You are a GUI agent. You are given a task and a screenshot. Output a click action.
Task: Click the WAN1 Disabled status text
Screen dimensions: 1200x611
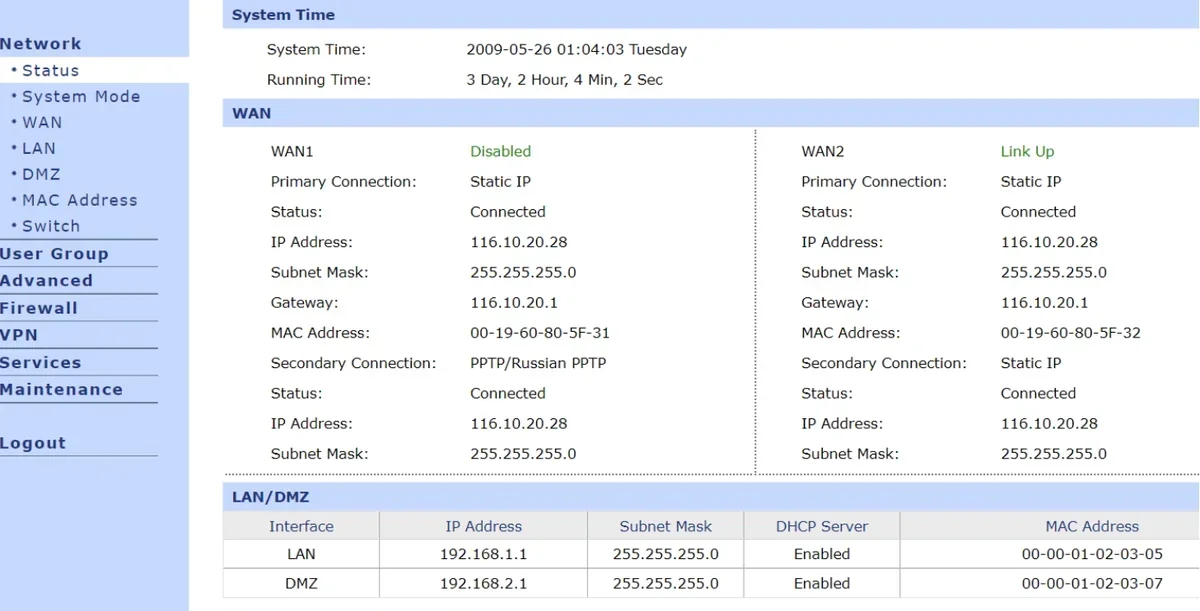coord(500,152)
